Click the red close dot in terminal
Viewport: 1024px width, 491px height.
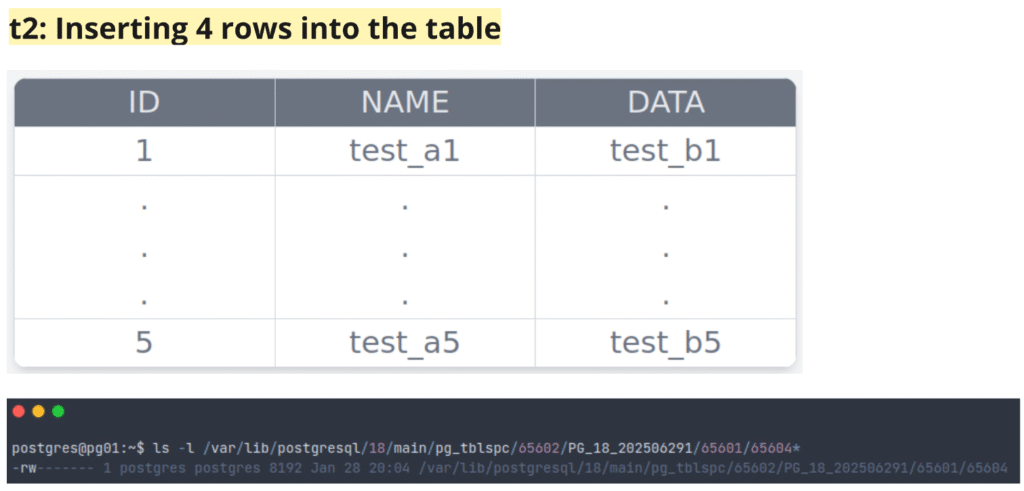click(19, 411)
